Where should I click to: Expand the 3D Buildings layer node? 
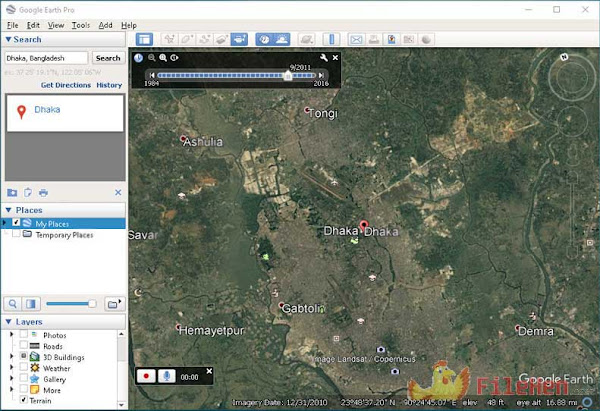tap(11, 357)
